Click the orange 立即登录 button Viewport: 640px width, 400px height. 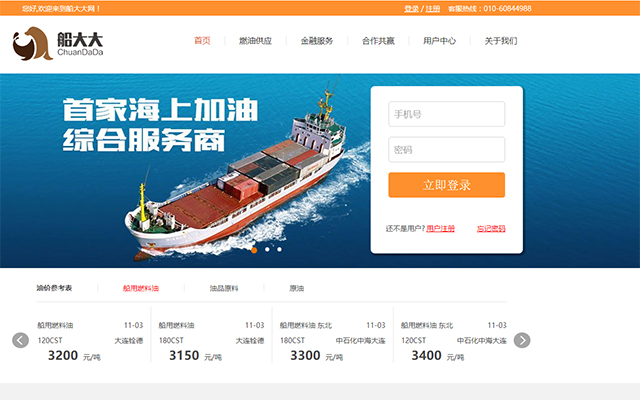[x=447, y=185]
